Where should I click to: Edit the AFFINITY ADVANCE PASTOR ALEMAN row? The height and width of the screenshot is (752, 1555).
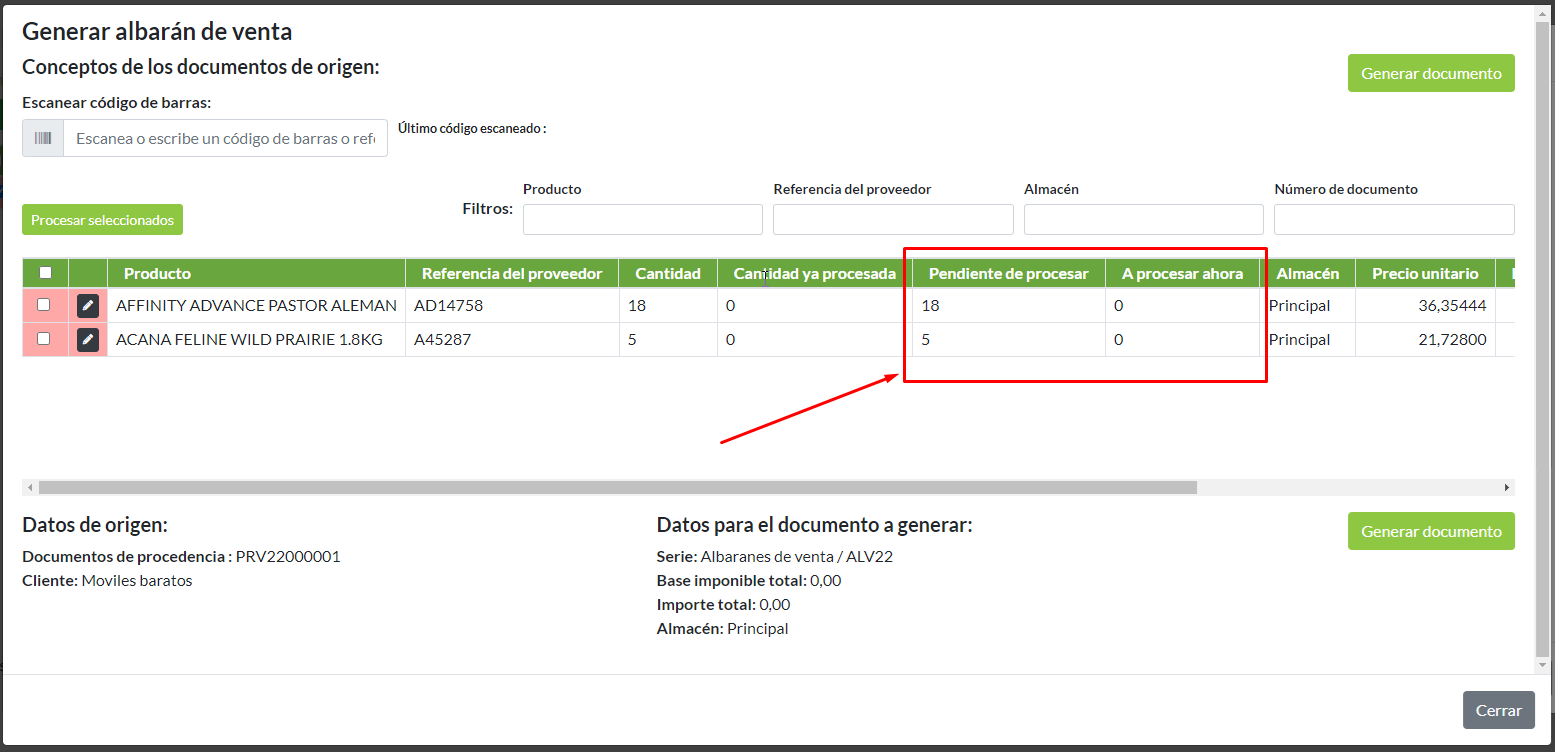(x=88, y=306)
